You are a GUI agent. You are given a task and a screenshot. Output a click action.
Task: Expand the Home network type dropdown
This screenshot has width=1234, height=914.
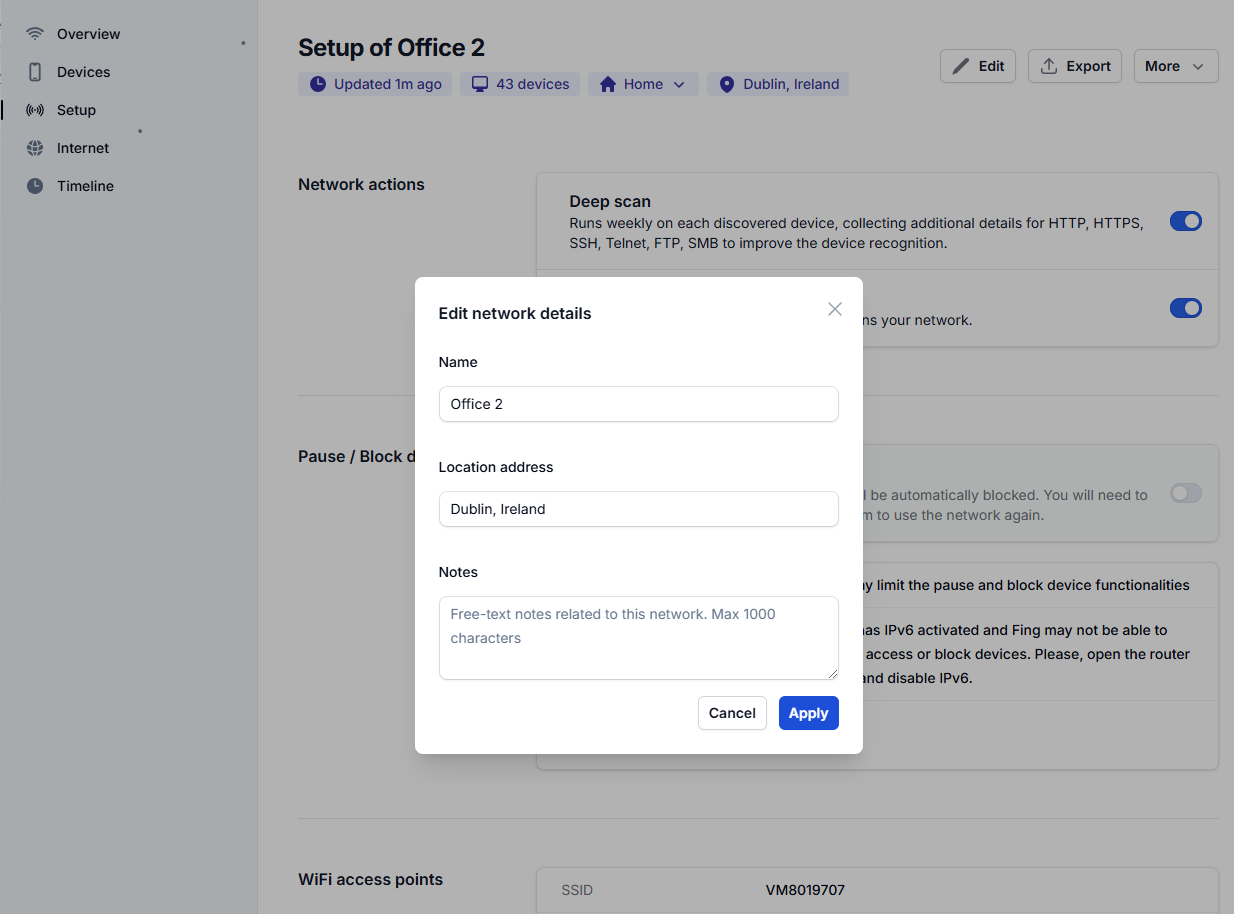click(x=643, y=84)
